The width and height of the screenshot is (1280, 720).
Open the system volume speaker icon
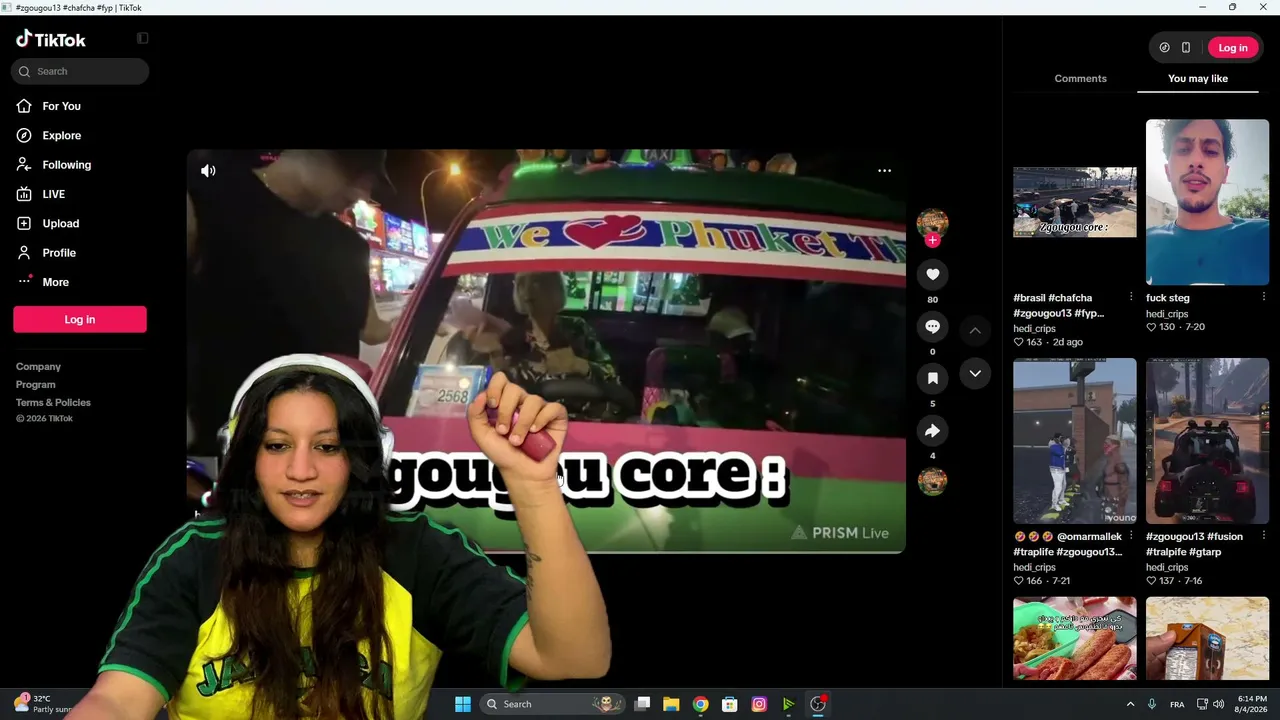(1218, 704)
